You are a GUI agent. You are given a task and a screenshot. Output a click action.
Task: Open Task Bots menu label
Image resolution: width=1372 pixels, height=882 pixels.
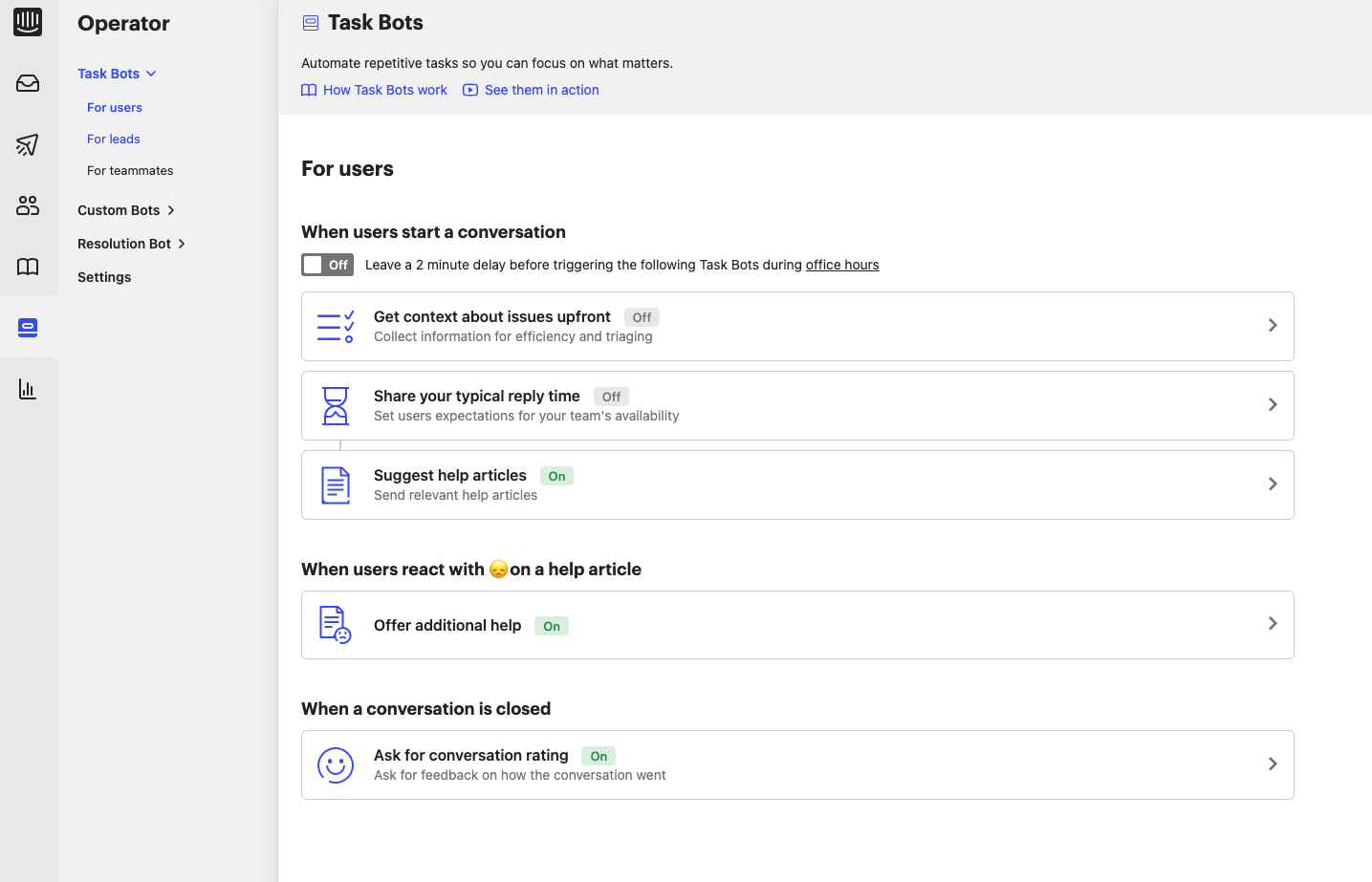pyautogui.click(x=108, y=74)
